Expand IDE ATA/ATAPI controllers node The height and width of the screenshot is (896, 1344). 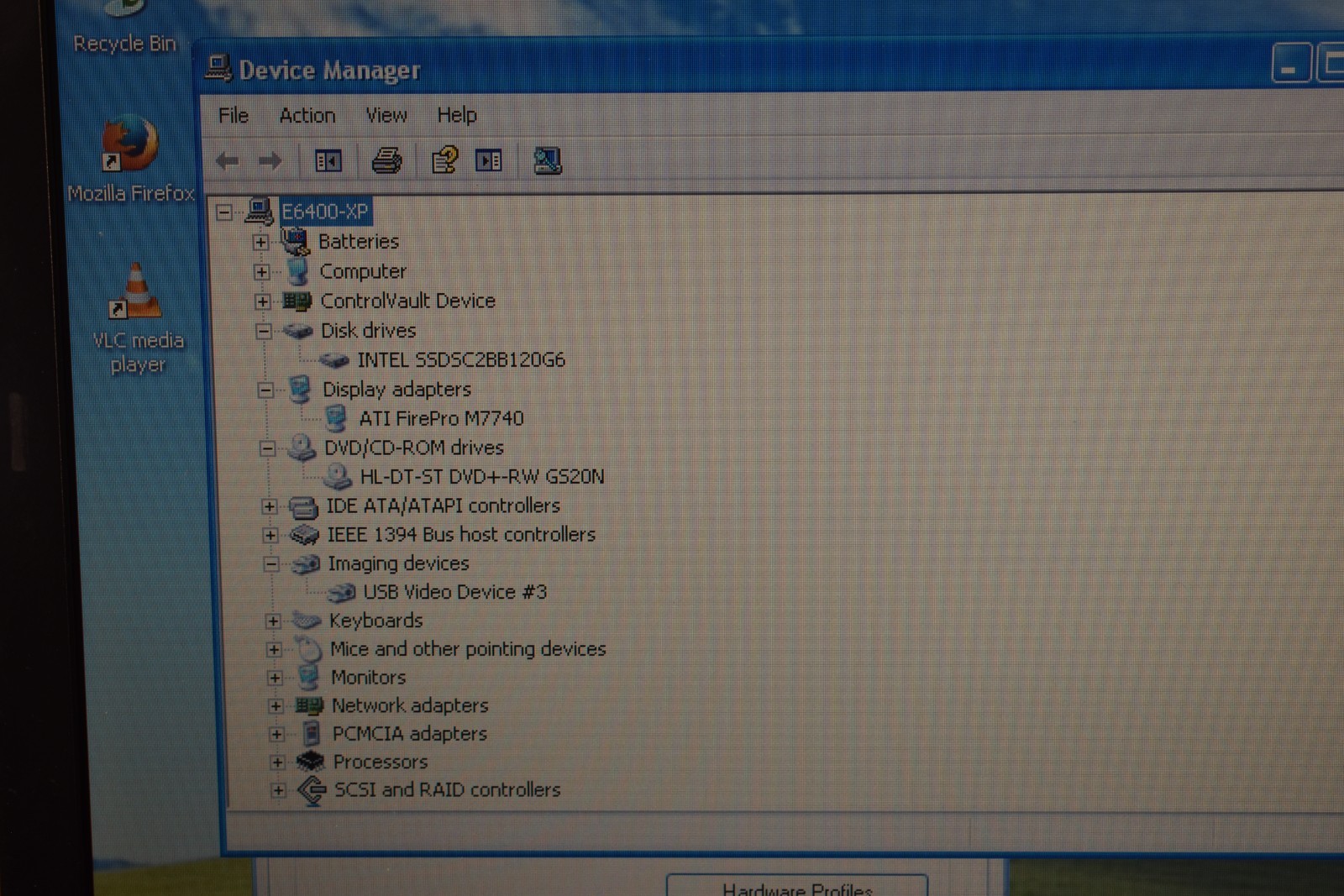[x=269, y=506]
